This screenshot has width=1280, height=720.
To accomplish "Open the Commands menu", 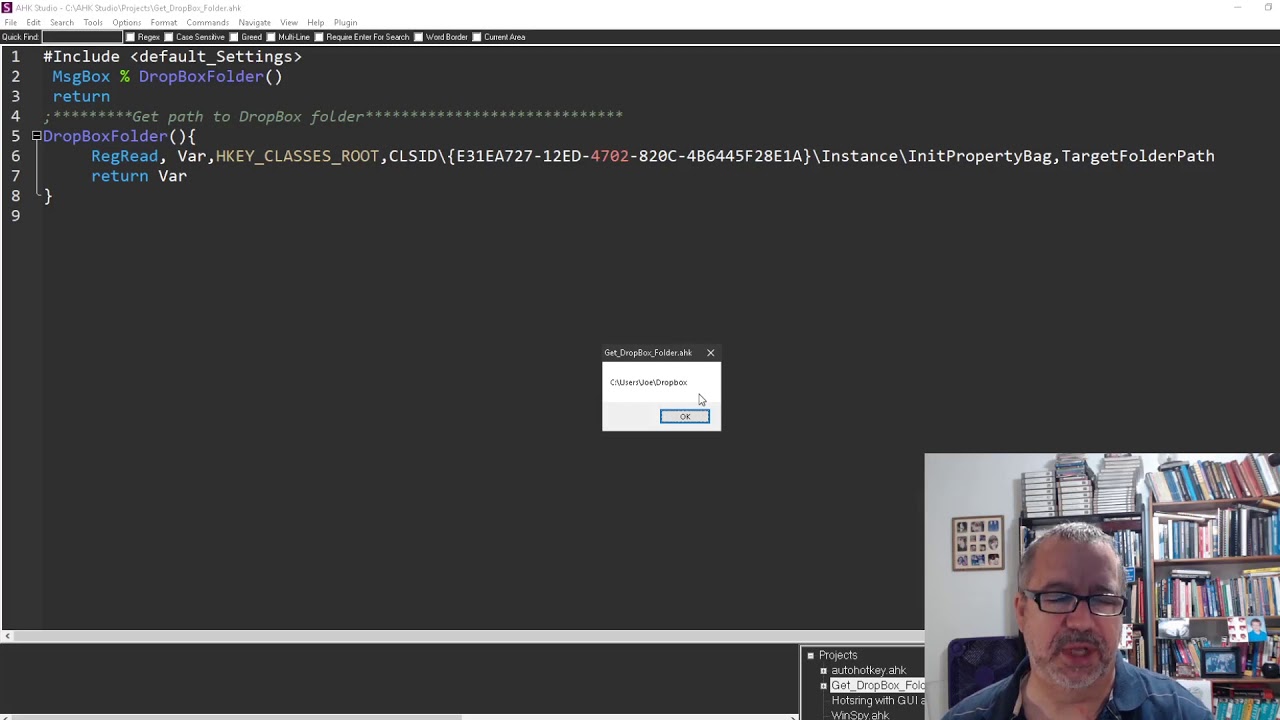I will 207,22.
